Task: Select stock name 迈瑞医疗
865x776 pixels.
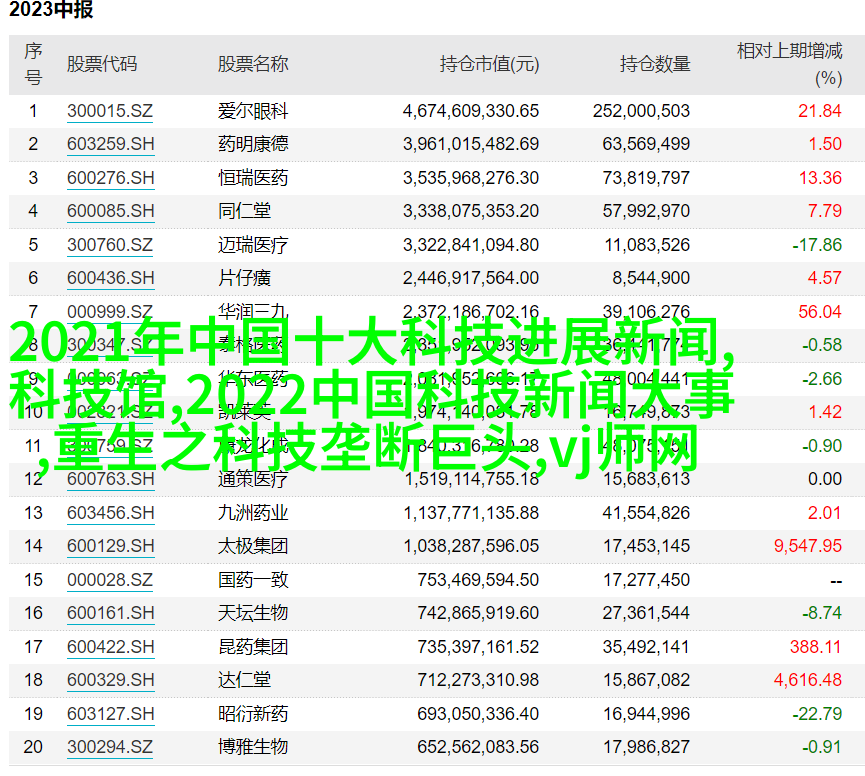Action: click(253, 244)
